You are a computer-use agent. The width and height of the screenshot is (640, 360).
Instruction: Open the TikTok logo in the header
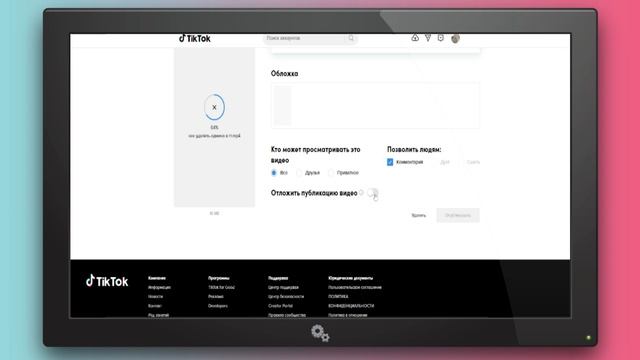[x=195, y=38]
